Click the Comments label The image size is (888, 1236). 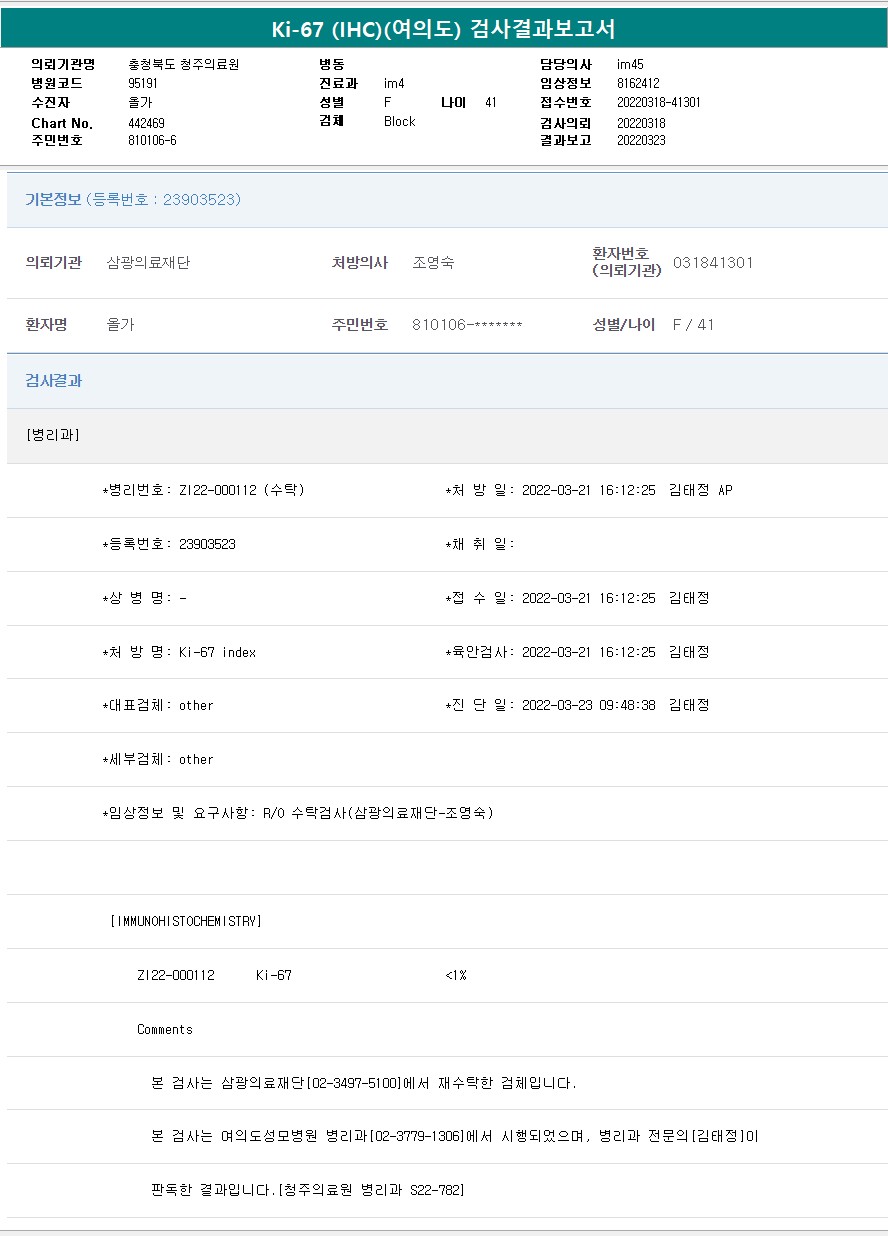tap(165, 1029)
